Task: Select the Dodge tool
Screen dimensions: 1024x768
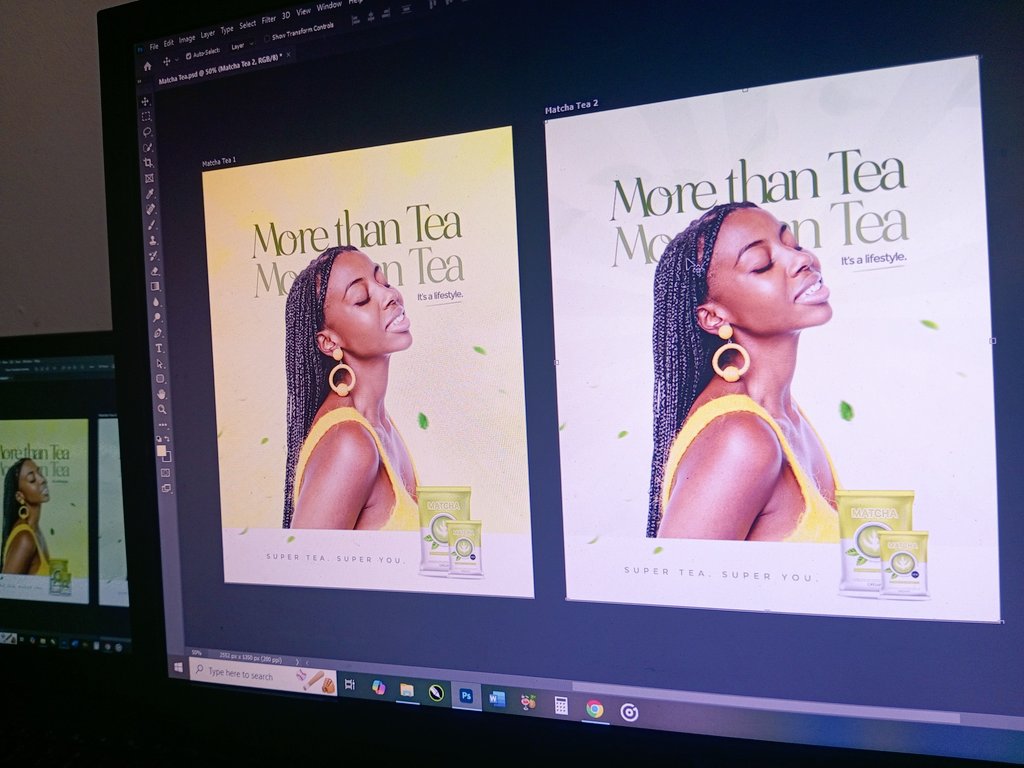Action: point(157,317)
